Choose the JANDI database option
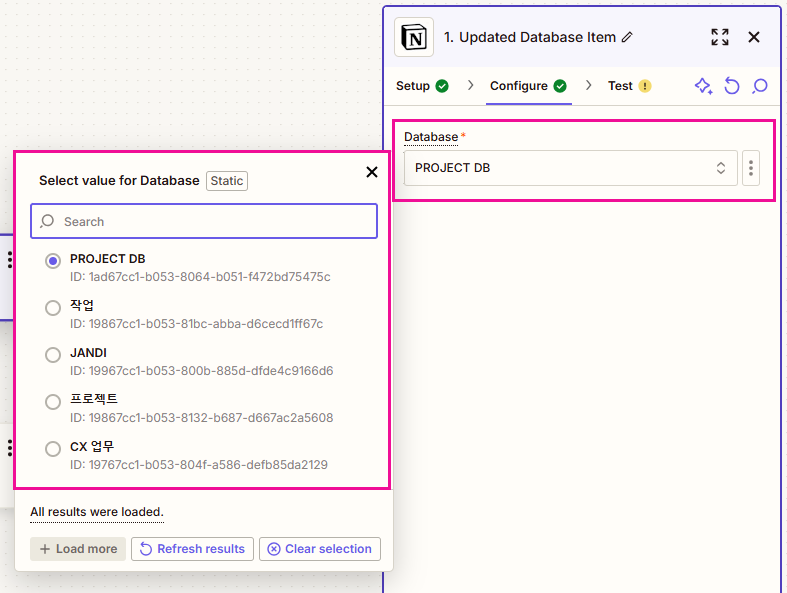 pyautogui.click(x=53, y=355)
